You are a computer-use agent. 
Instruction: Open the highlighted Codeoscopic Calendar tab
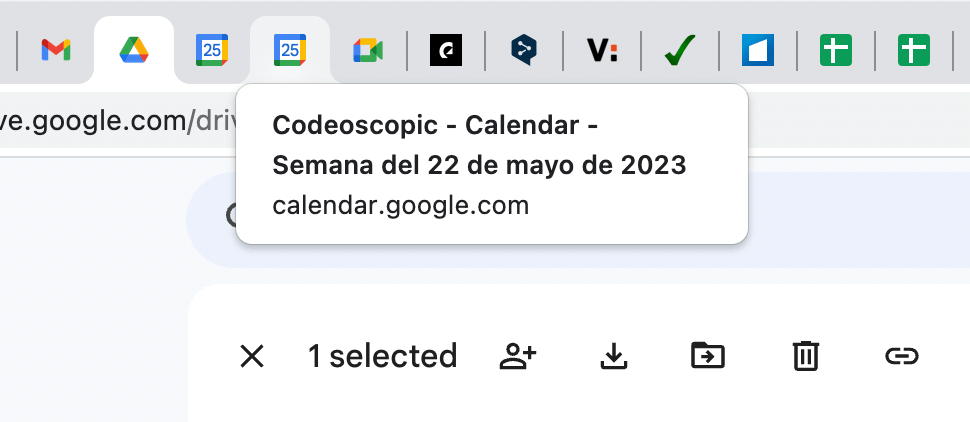click(x=290, y=49)
